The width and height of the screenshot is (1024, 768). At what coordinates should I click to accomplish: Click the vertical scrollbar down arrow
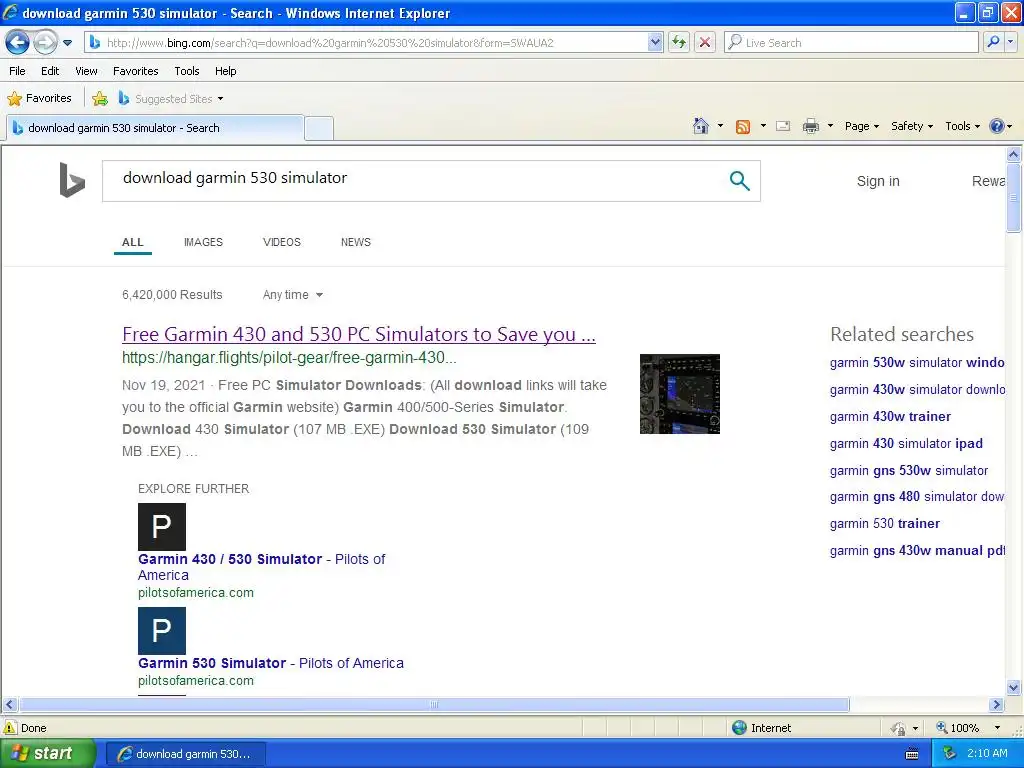tap(1014, 687)
